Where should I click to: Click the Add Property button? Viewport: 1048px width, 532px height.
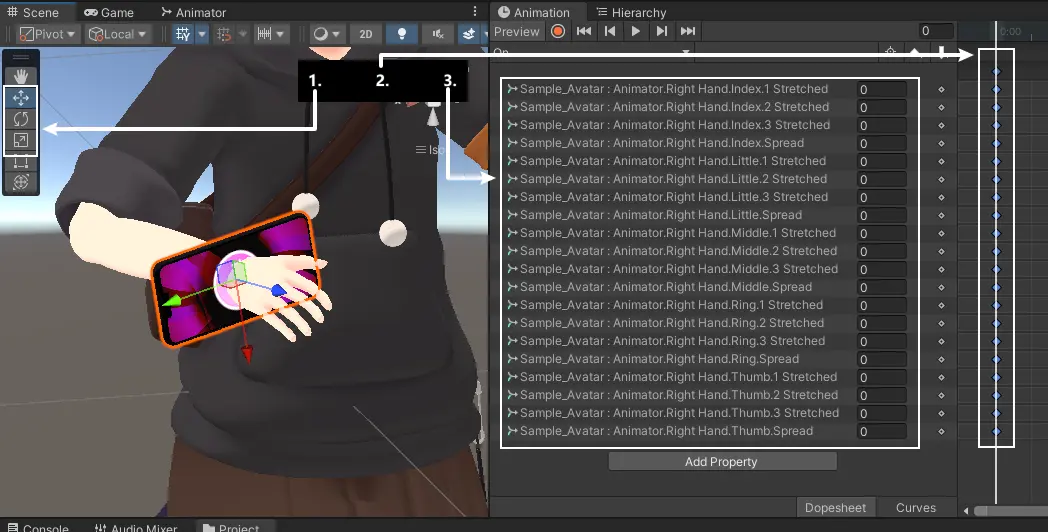722,462
